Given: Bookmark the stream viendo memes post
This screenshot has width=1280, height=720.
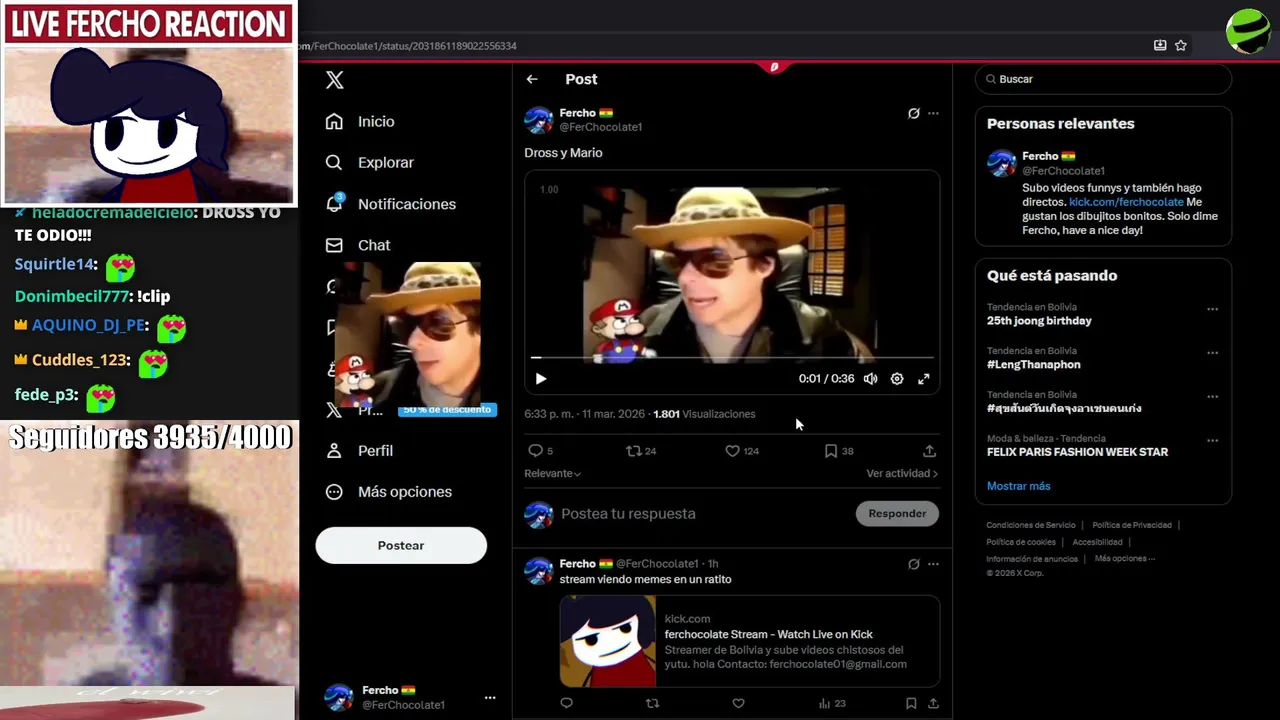Looking at the screenshot, I should (911, 703).
